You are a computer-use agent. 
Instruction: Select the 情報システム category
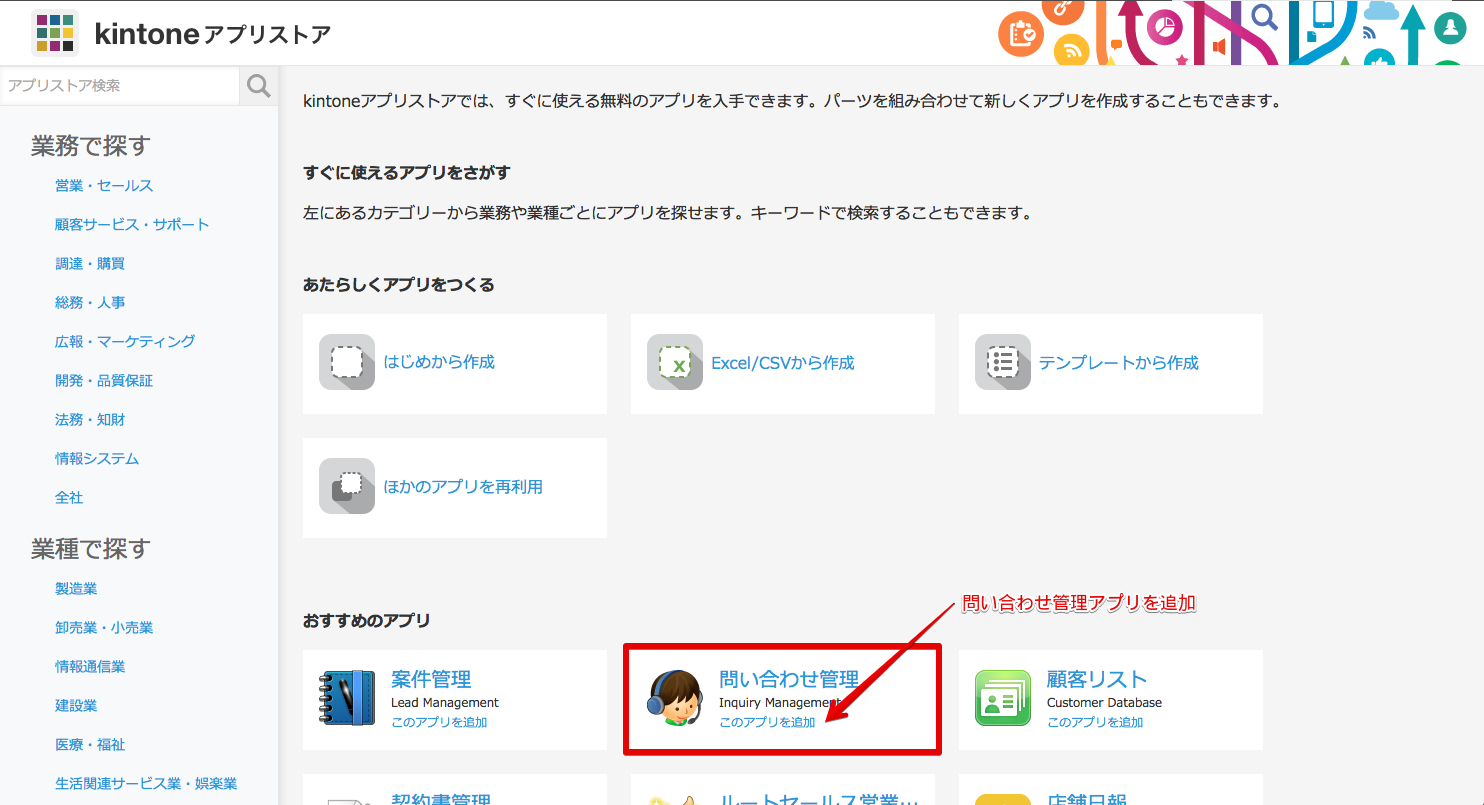pyautogui.click(x=97, y=459)
